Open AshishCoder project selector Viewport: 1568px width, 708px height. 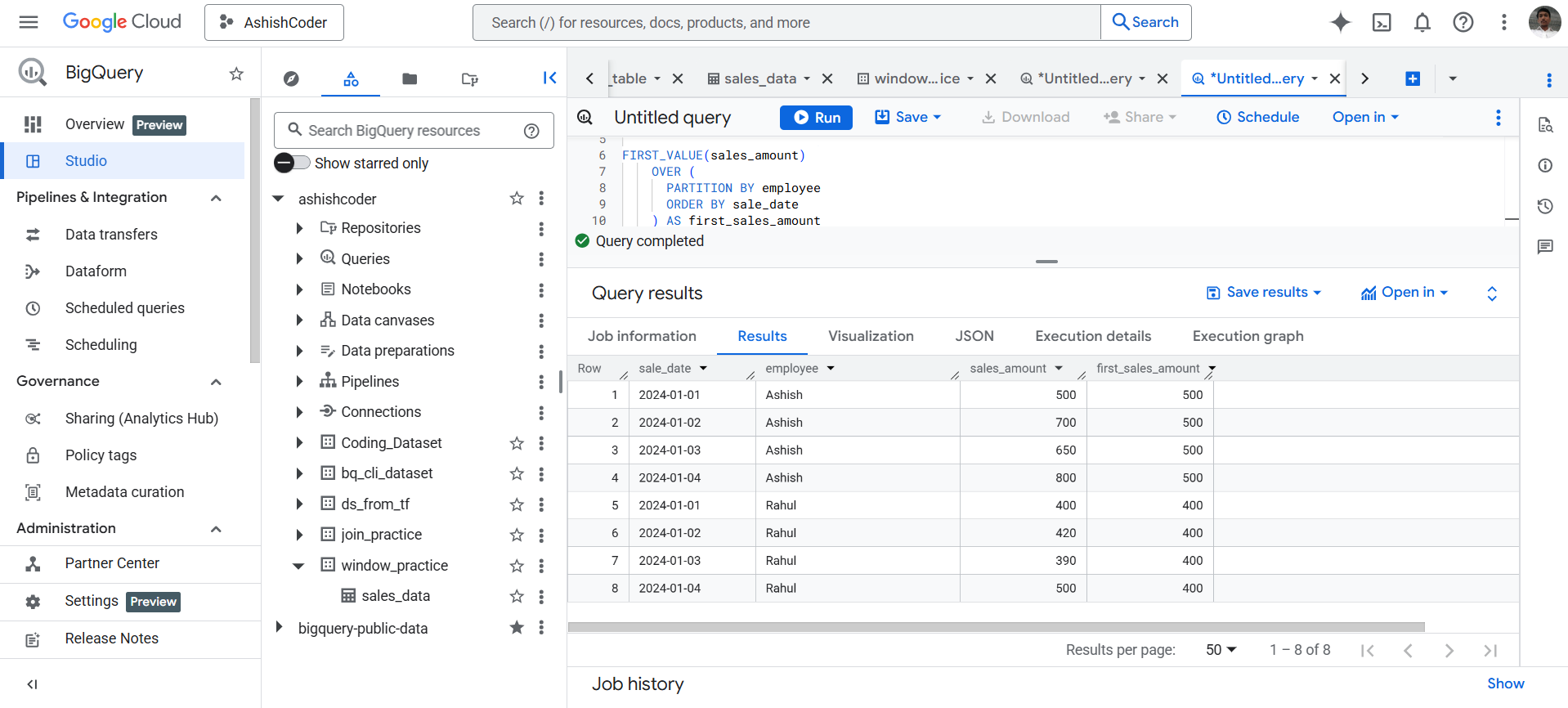(x=274, y=22)
